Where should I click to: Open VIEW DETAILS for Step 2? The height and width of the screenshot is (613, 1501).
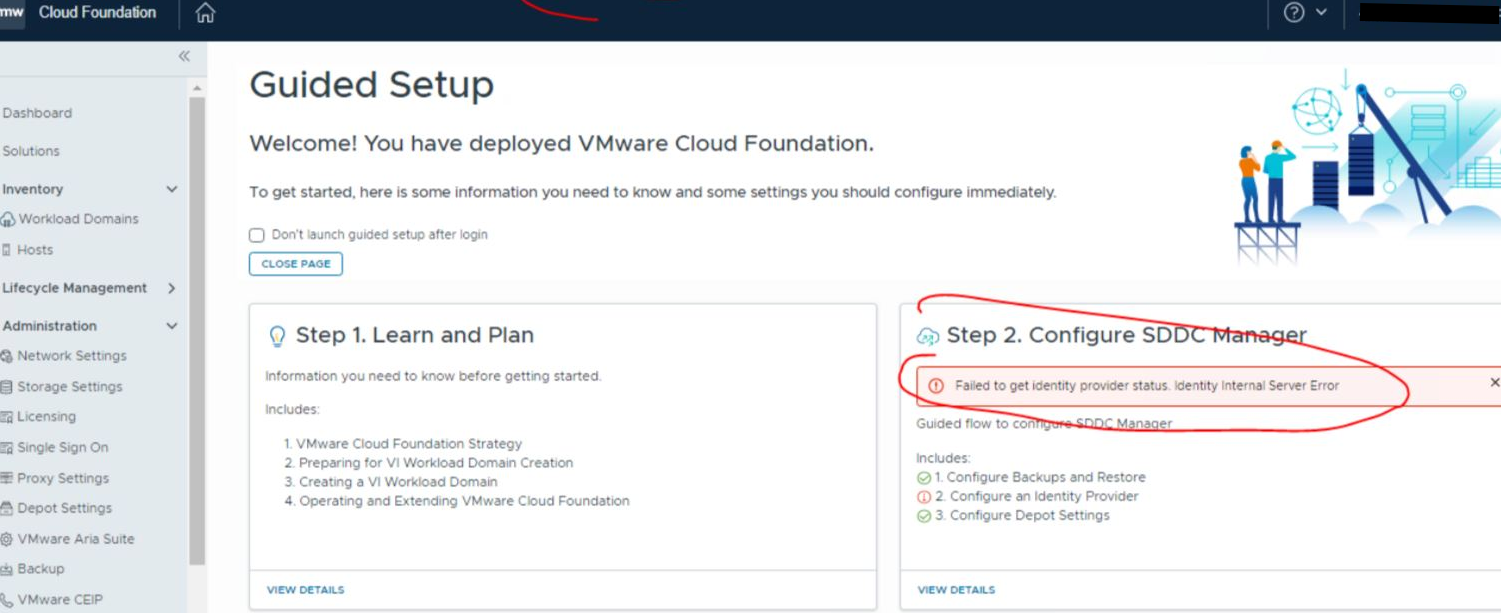(x=956, y=590)
